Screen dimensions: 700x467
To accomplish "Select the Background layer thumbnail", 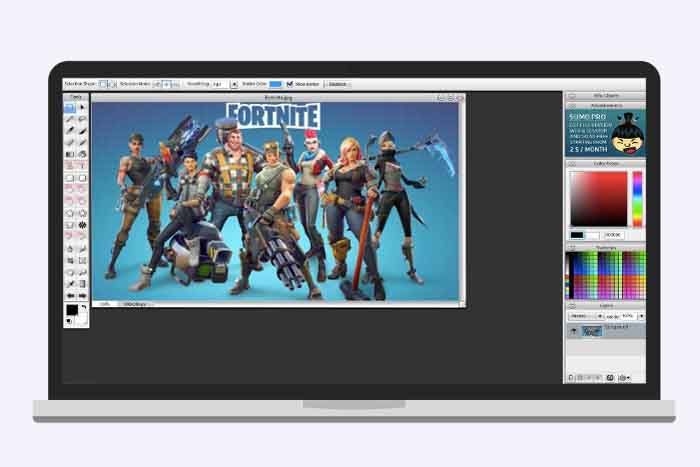I will click(x=592, y=331).
